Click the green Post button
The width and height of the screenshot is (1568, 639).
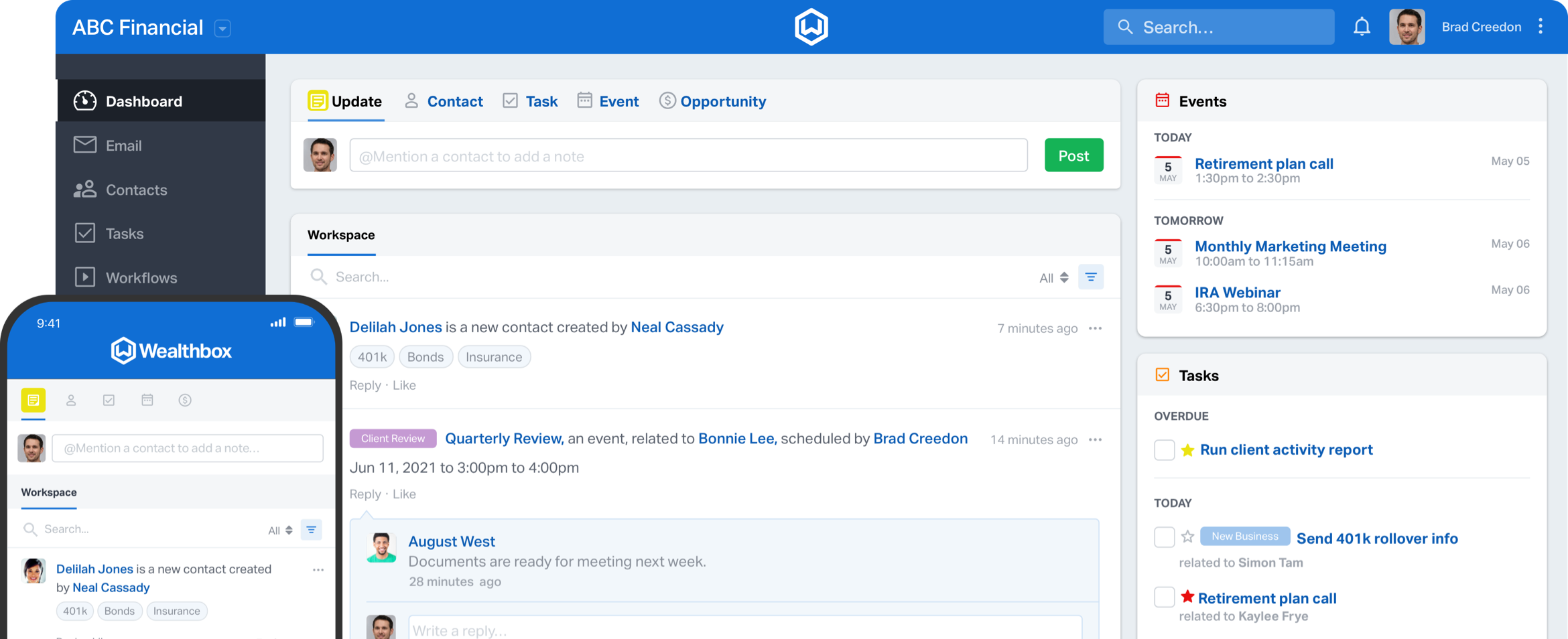[x=1073, y=155]
